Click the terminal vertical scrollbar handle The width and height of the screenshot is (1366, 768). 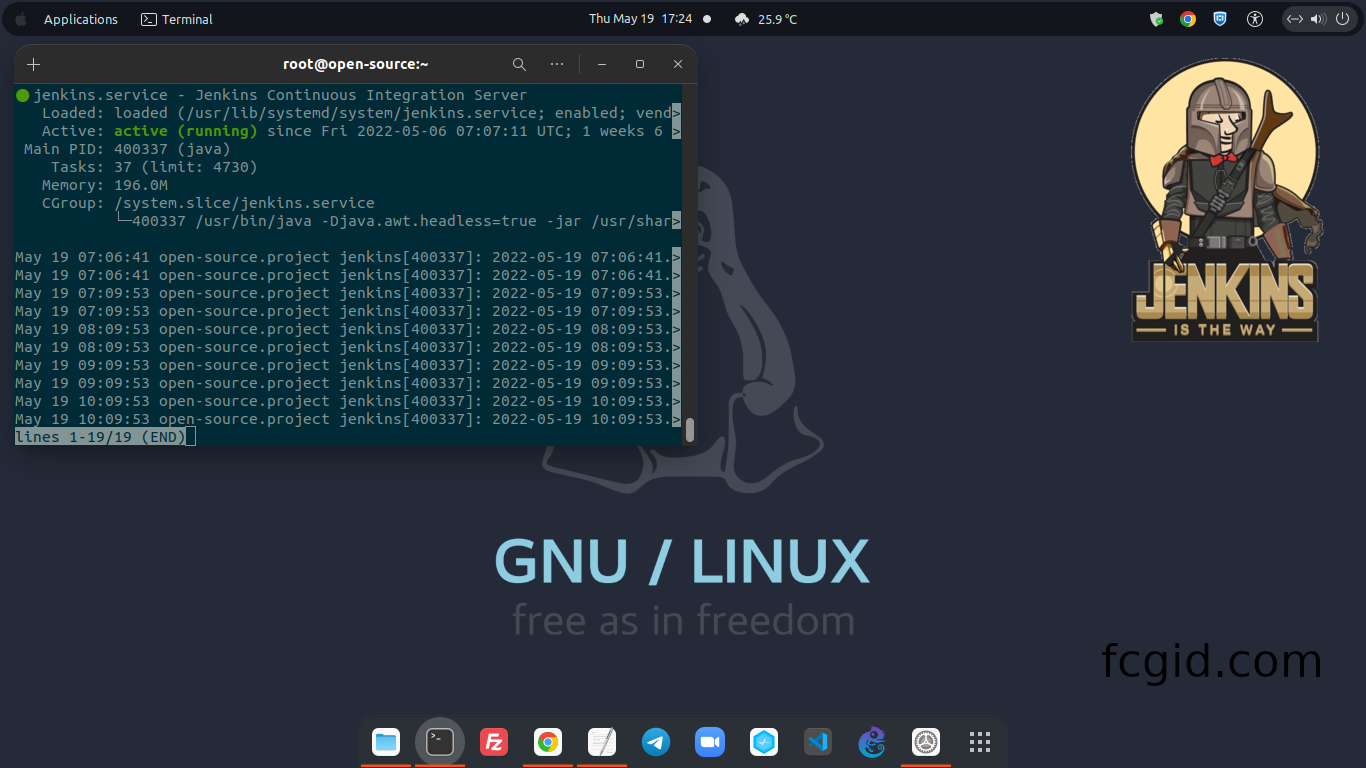pyautogui.click(x=689, y=430)
